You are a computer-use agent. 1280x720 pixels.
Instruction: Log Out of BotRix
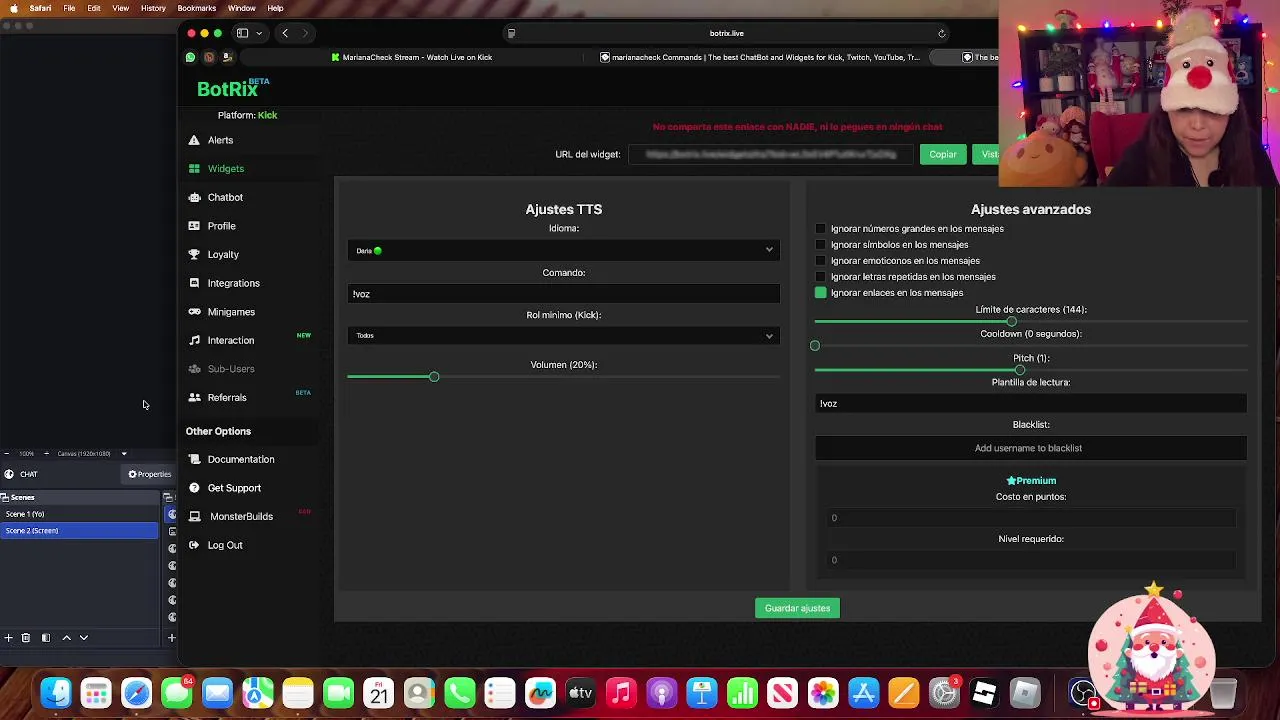225,545
